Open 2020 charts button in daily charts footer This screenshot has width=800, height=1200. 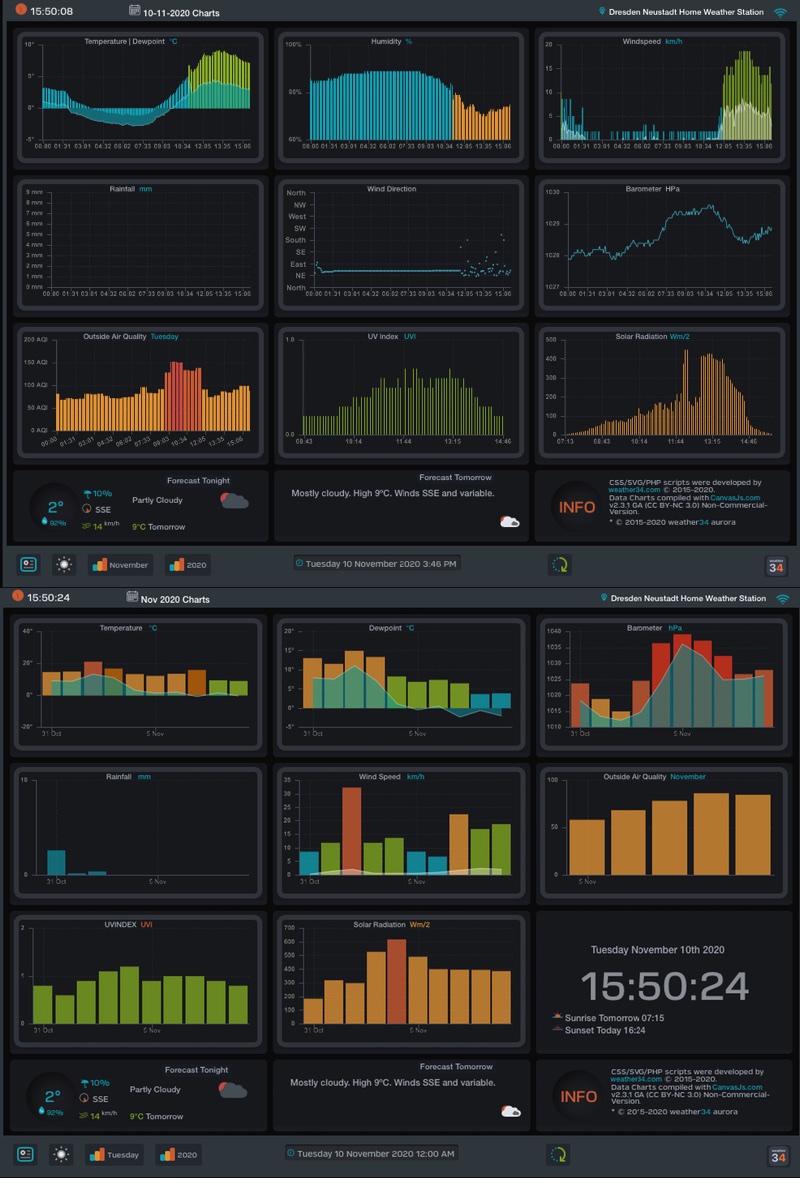pos(188,565)
